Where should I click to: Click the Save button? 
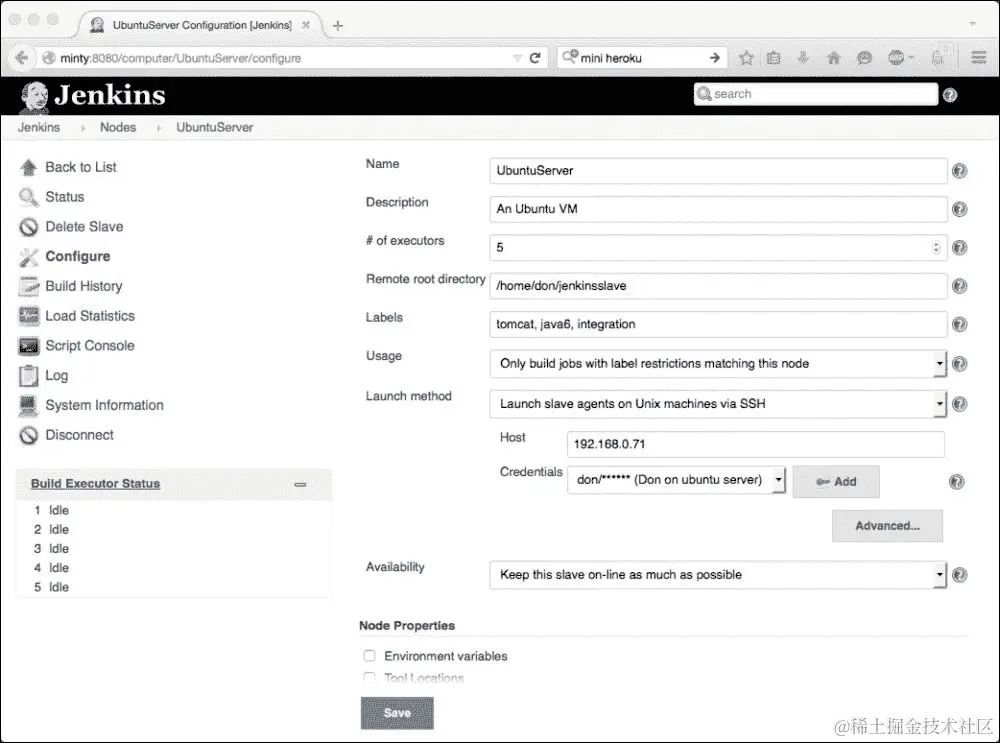click(x=397, y=713)
